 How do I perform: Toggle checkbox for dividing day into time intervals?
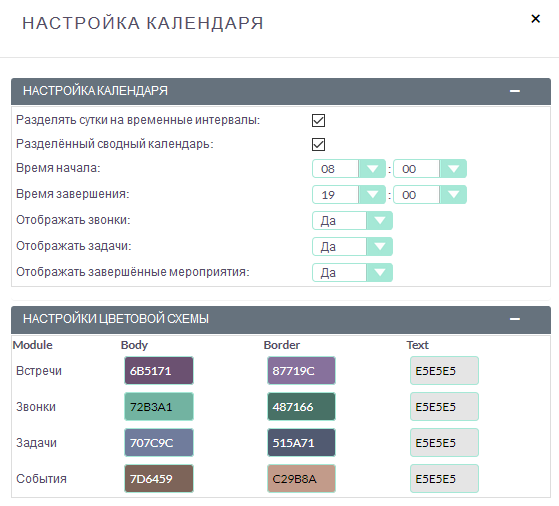click(318, 121)
